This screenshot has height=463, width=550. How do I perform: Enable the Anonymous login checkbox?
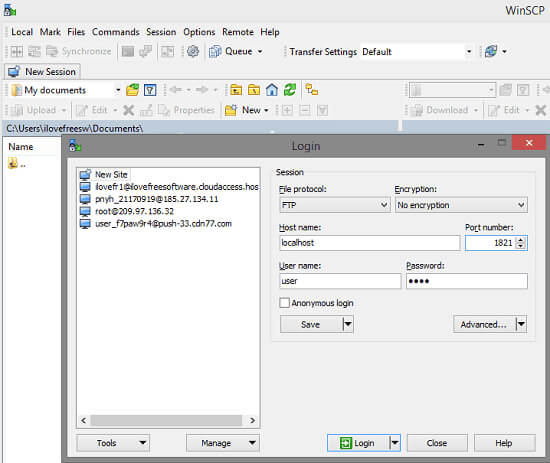tap(284, 303)
